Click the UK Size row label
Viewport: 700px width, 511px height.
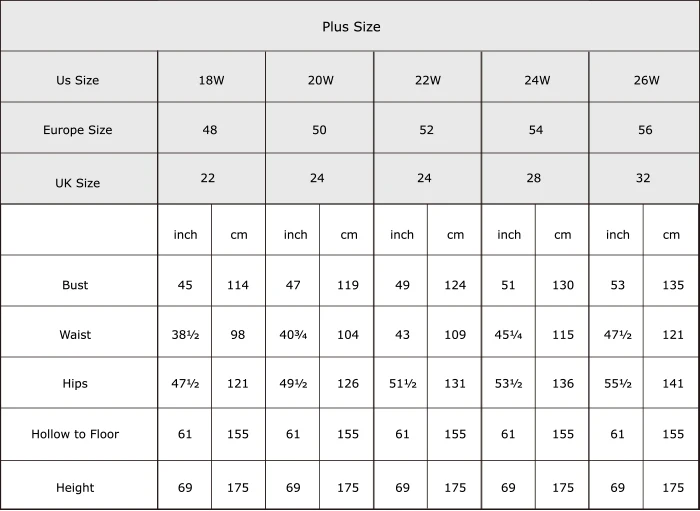(77, 183)
